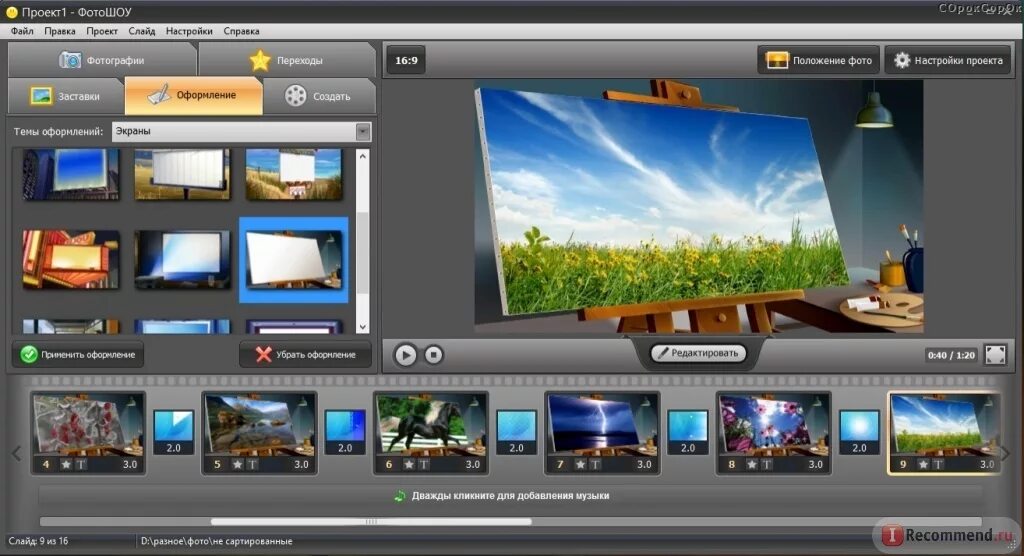Click the T text icon on slide 8
The height and width of the screenshot is (556, 1024).
point(767,465)
